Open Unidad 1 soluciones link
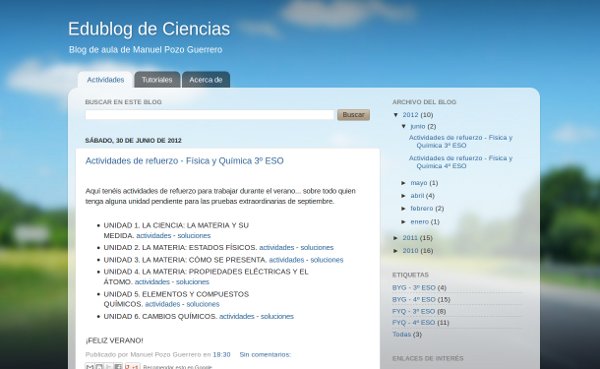Image resolution: width=600 pixels, height=369 pixels. click(194, 235)
